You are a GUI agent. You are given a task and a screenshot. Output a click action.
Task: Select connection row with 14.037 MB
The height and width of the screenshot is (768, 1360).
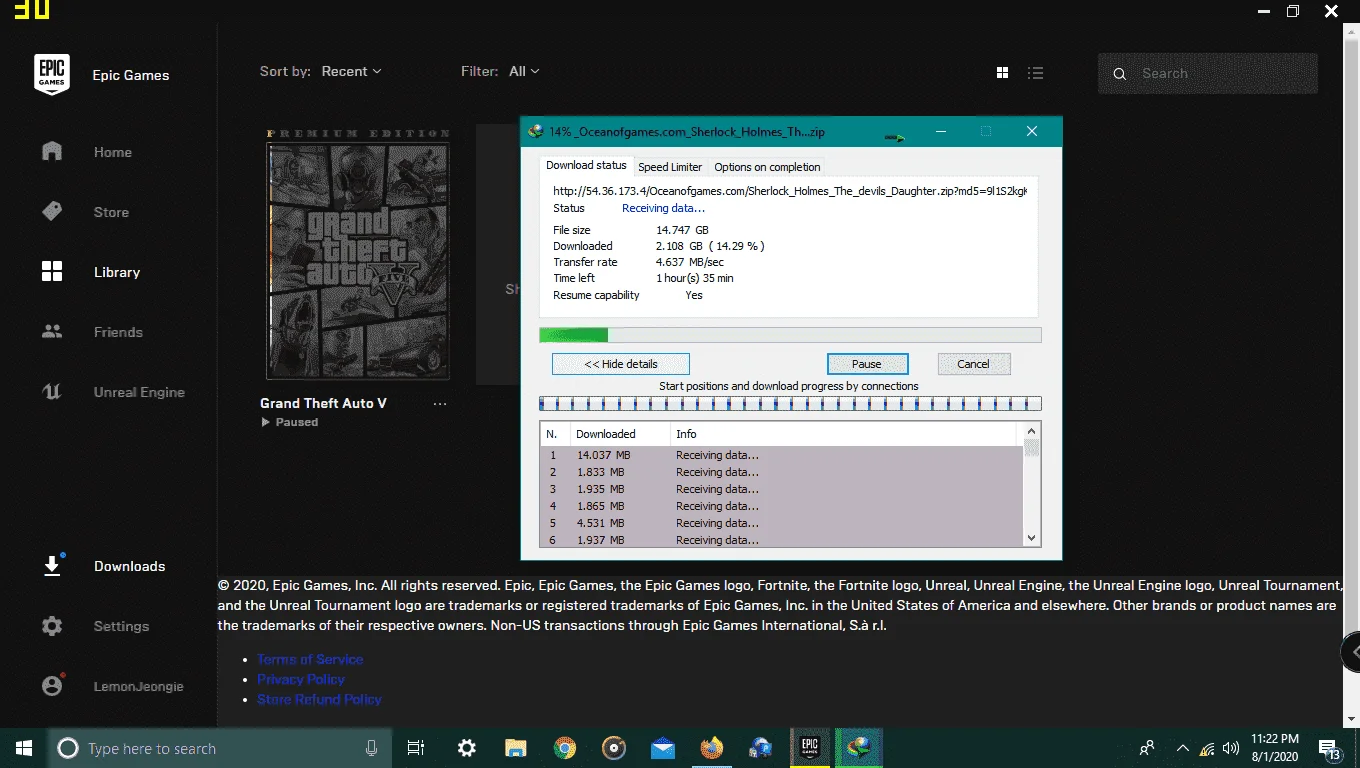coord(781,455)
